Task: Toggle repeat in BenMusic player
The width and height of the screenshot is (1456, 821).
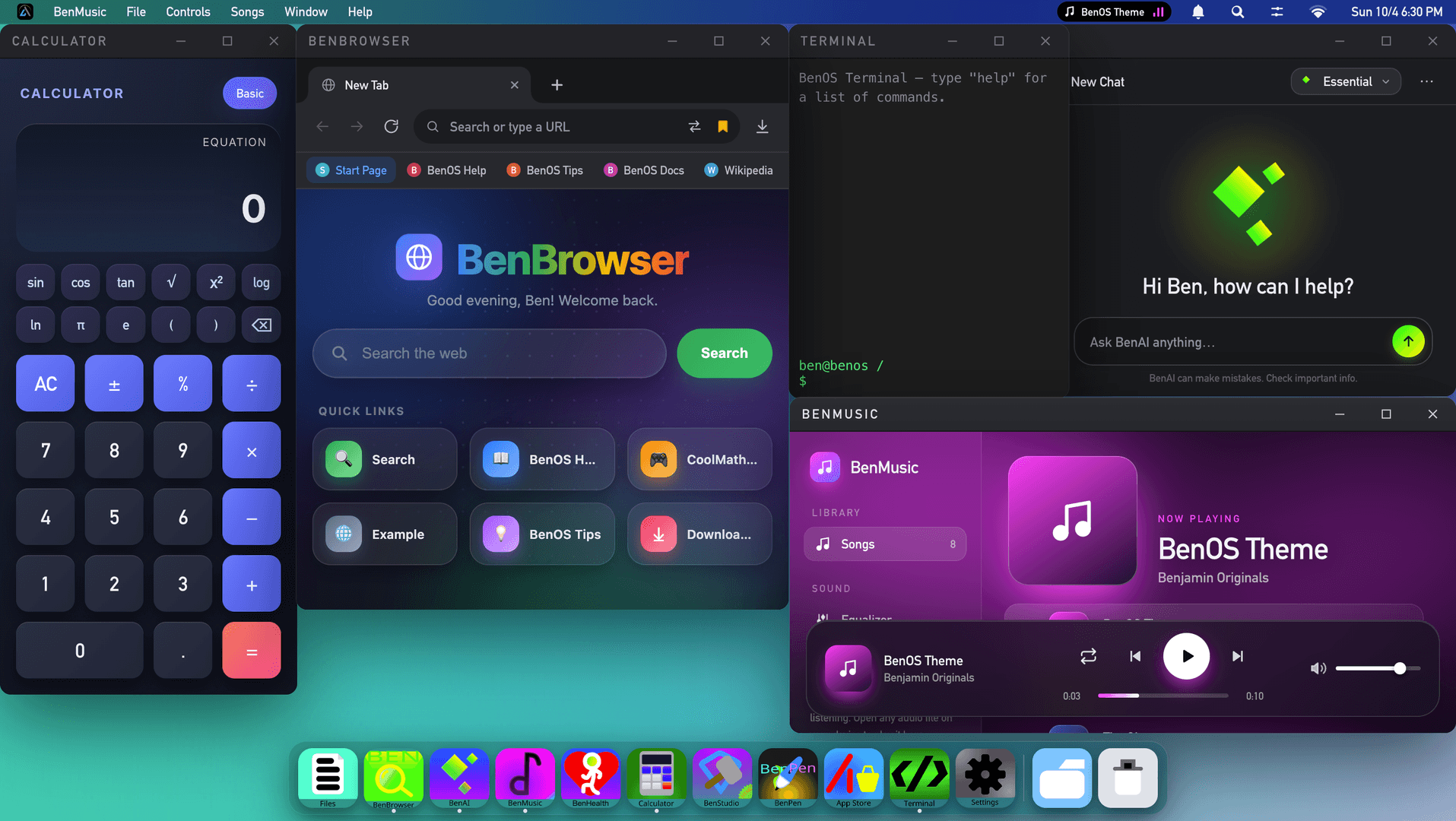Action: (x=1088, y=656)
